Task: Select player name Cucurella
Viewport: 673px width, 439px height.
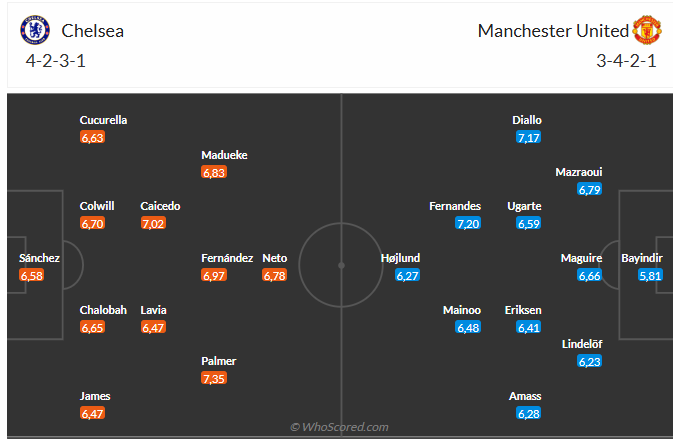Action: [x=103, y=120]
